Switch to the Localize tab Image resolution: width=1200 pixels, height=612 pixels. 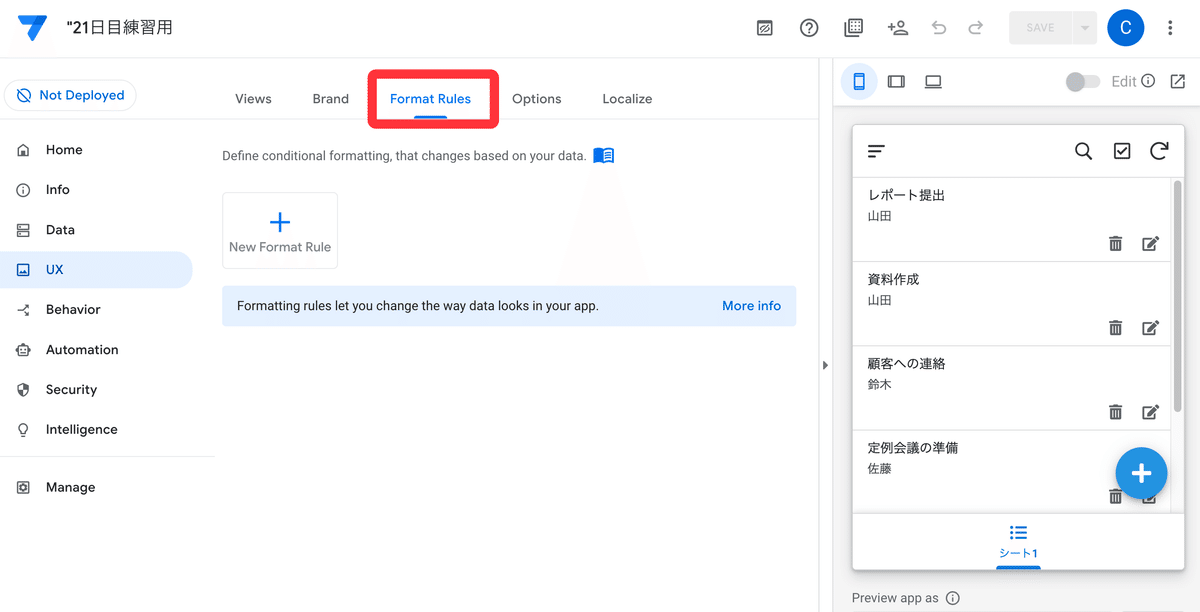click(x=627, y=98)
